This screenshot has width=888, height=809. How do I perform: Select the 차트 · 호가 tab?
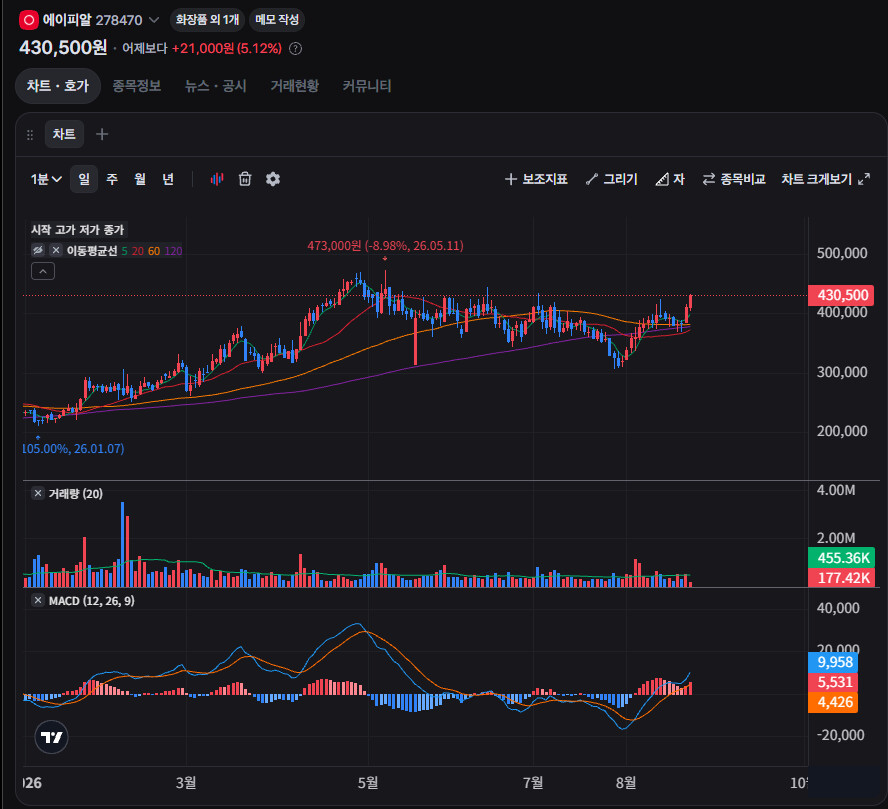58,86
